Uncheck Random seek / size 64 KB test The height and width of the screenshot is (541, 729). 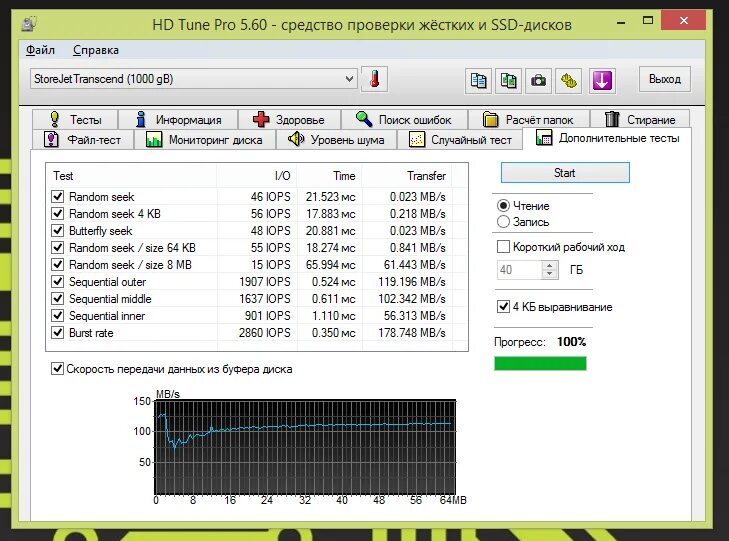(x=58, y=248)
